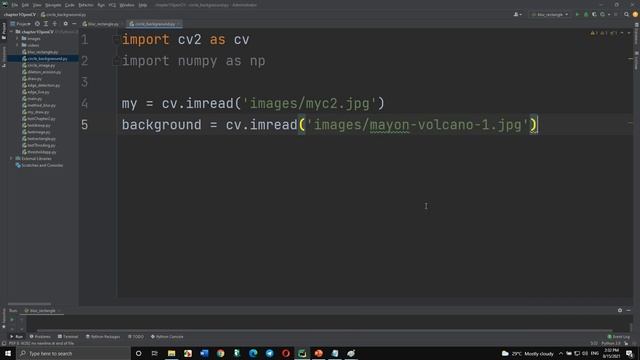Viewport: 640px width, 360px height.
Task: Open the user account icon dropdown
Action: click(x=518, y=14)
